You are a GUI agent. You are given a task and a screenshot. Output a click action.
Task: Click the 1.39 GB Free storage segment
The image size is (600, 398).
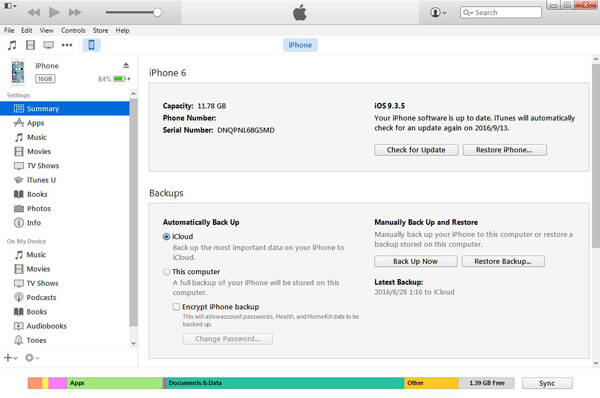(x=486, y=383)
